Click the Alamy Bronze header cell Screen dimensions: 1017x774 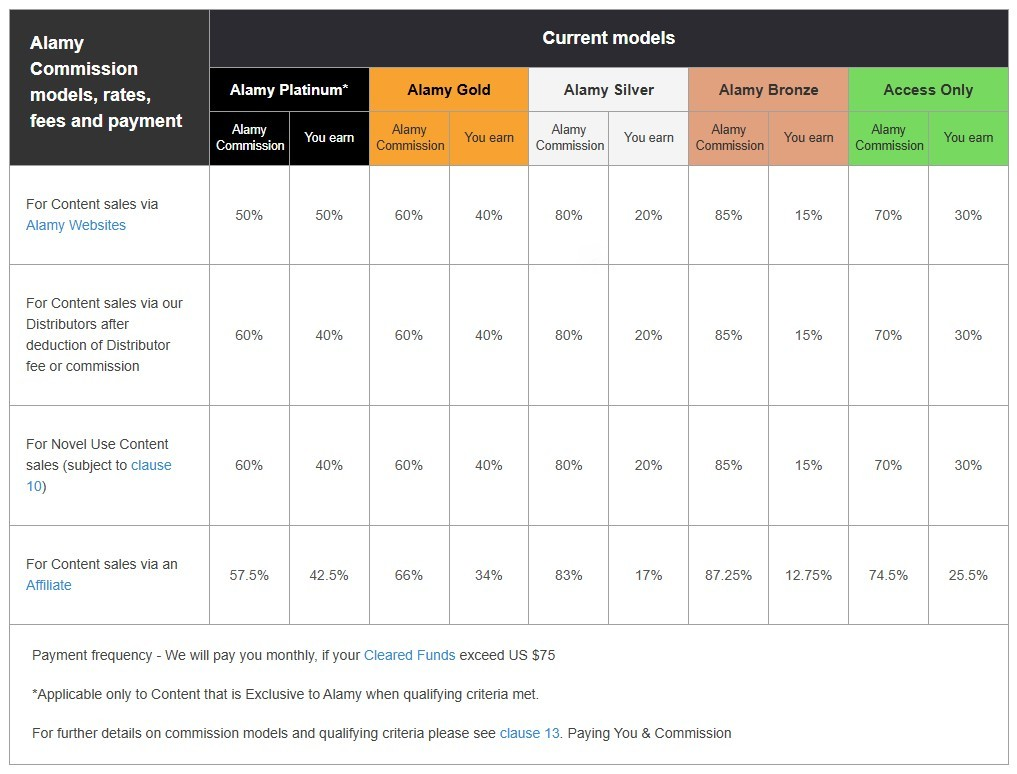769,90
